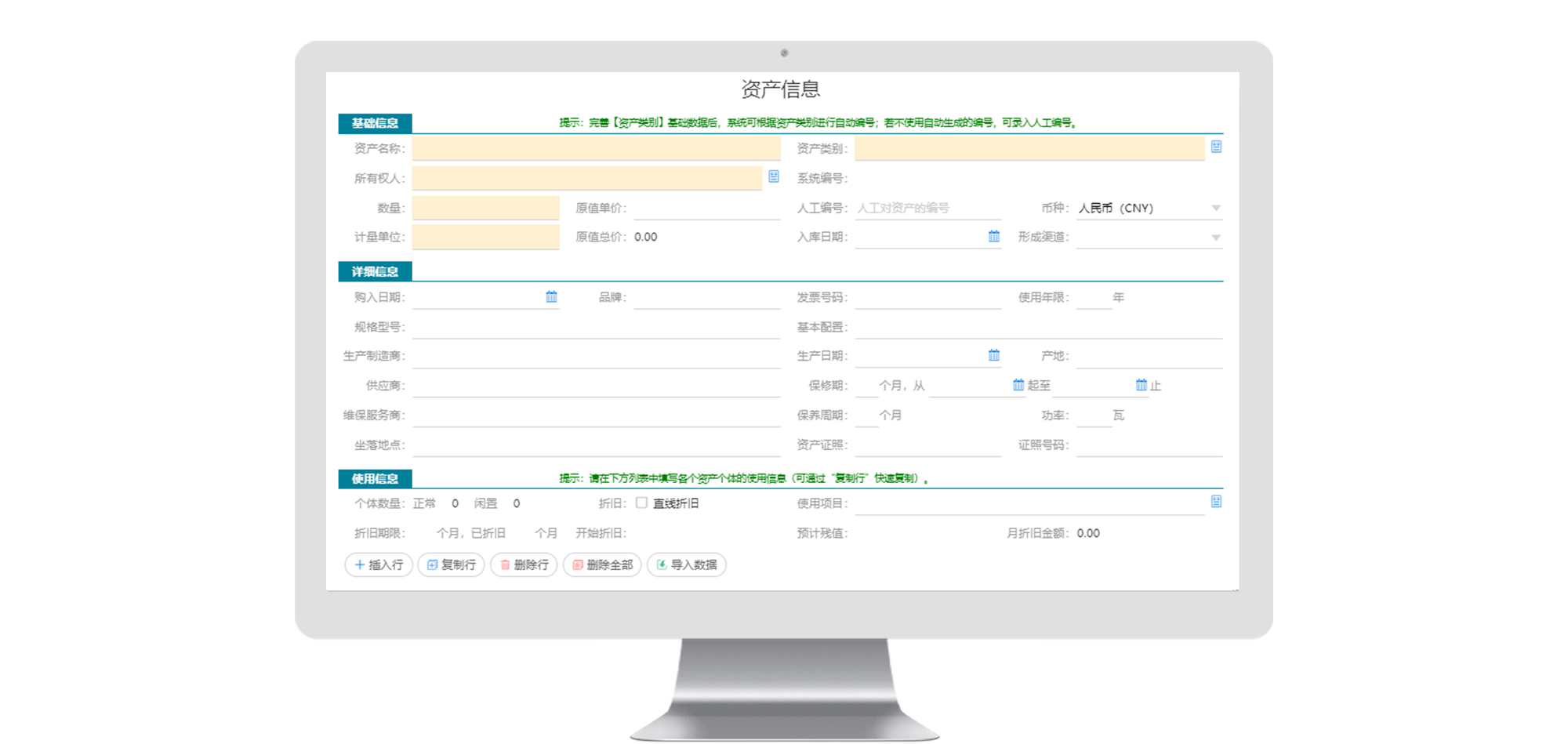Screen dimensions: 1568x744
Task: Click the 导入数据 button
Action: click(x=687, y=564)
